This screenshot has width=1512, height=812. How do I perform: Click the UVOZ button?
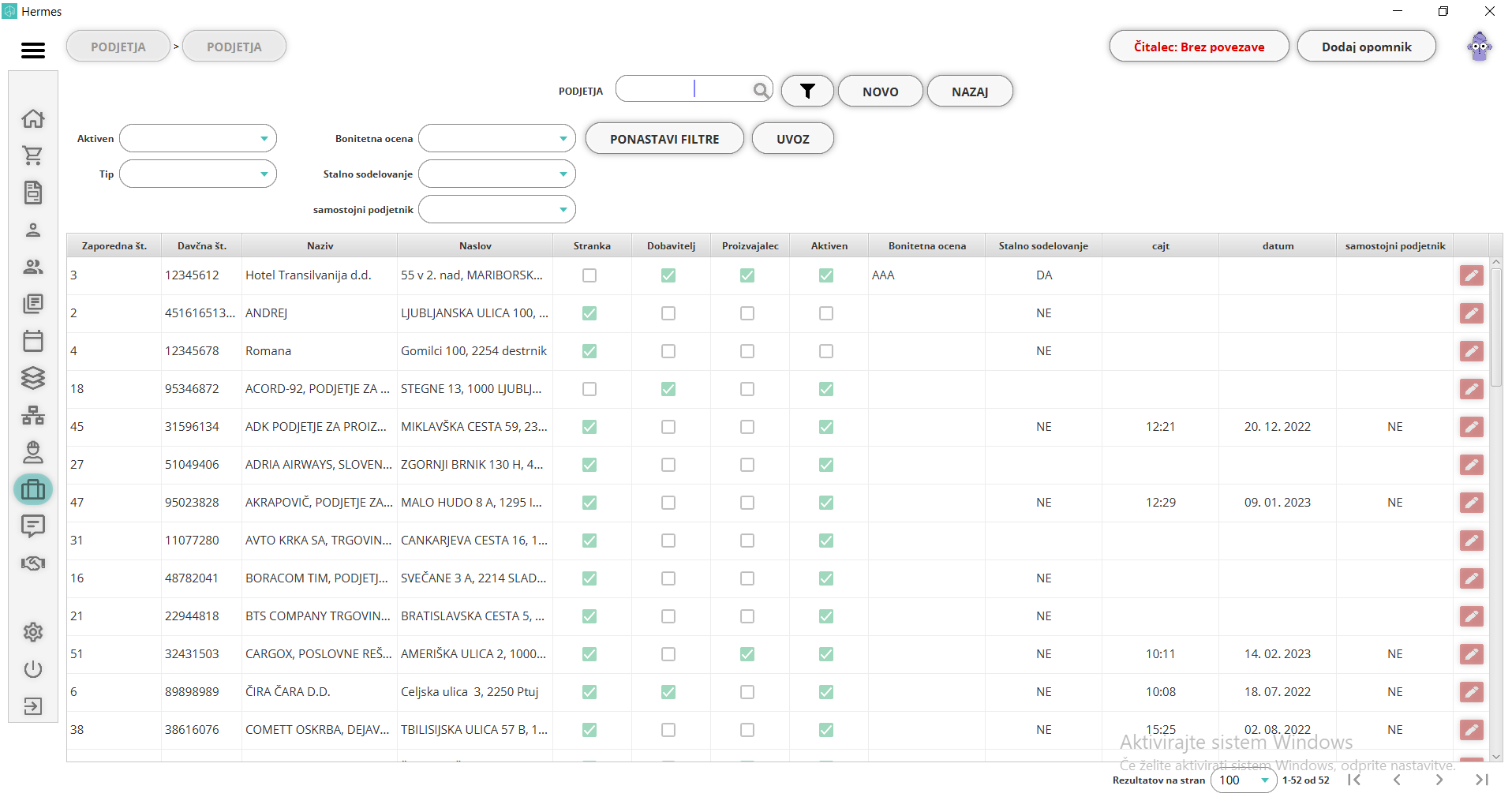pyautogui.click(x=793, y=139)
